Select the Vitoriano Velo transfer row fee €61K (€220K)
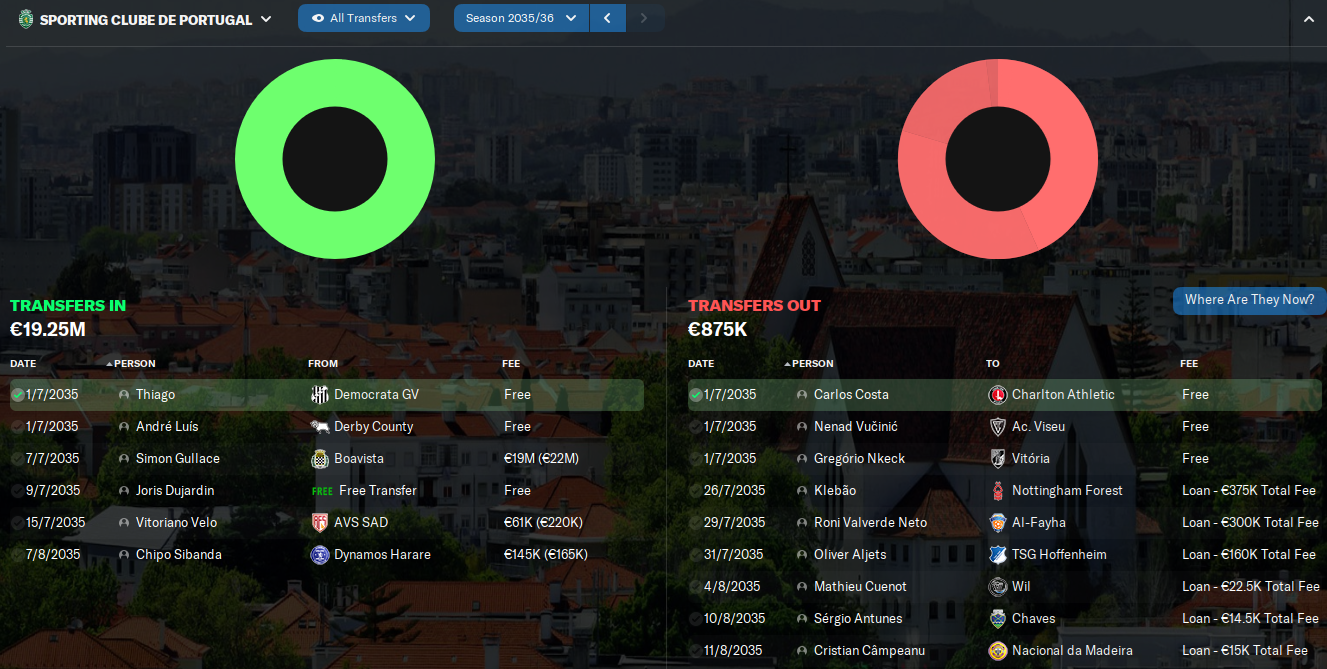 (x=544, y=523)
